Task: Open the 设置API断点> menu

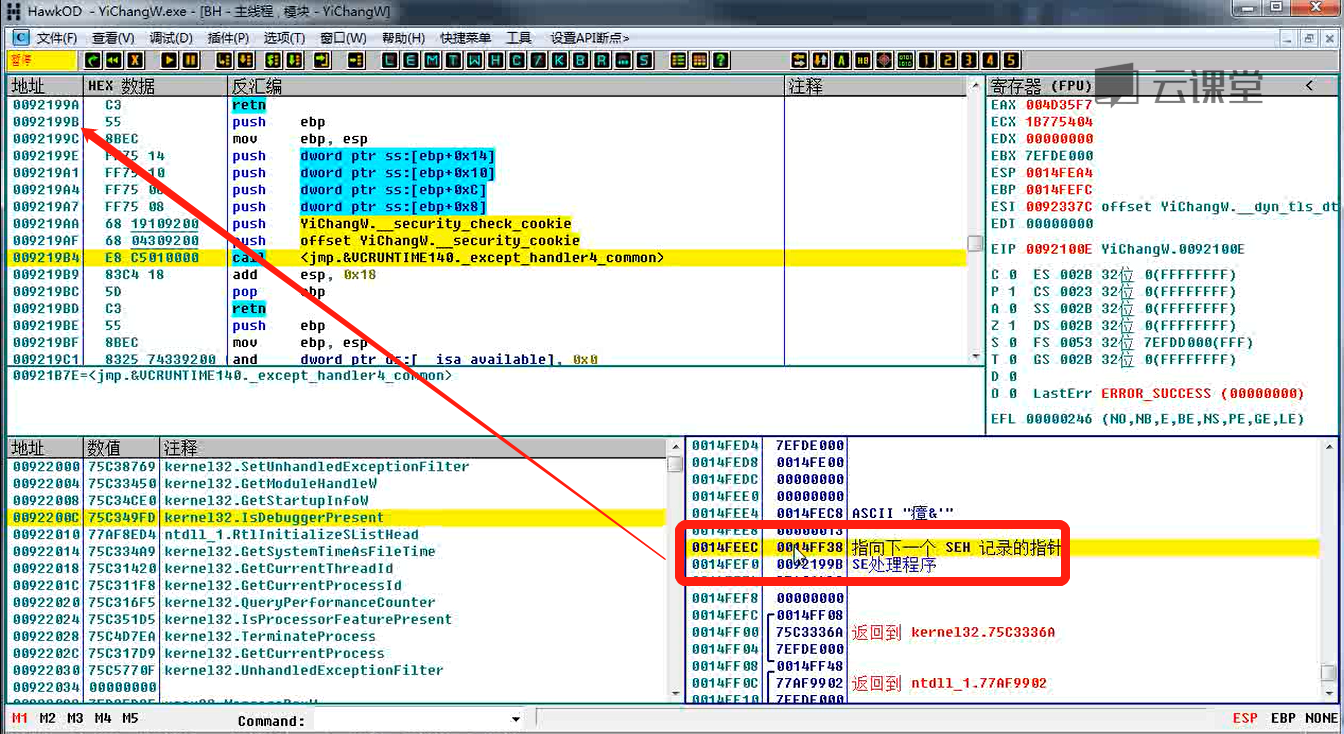Action: pyautogui.click(x=590, y=38)
